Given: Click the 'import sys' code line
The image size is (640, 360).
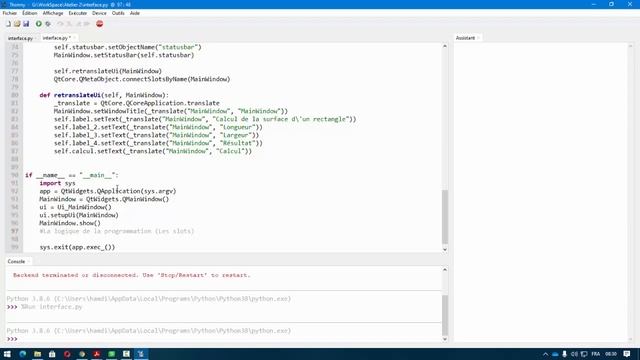Looking at the screenshot, I should 57,183.
